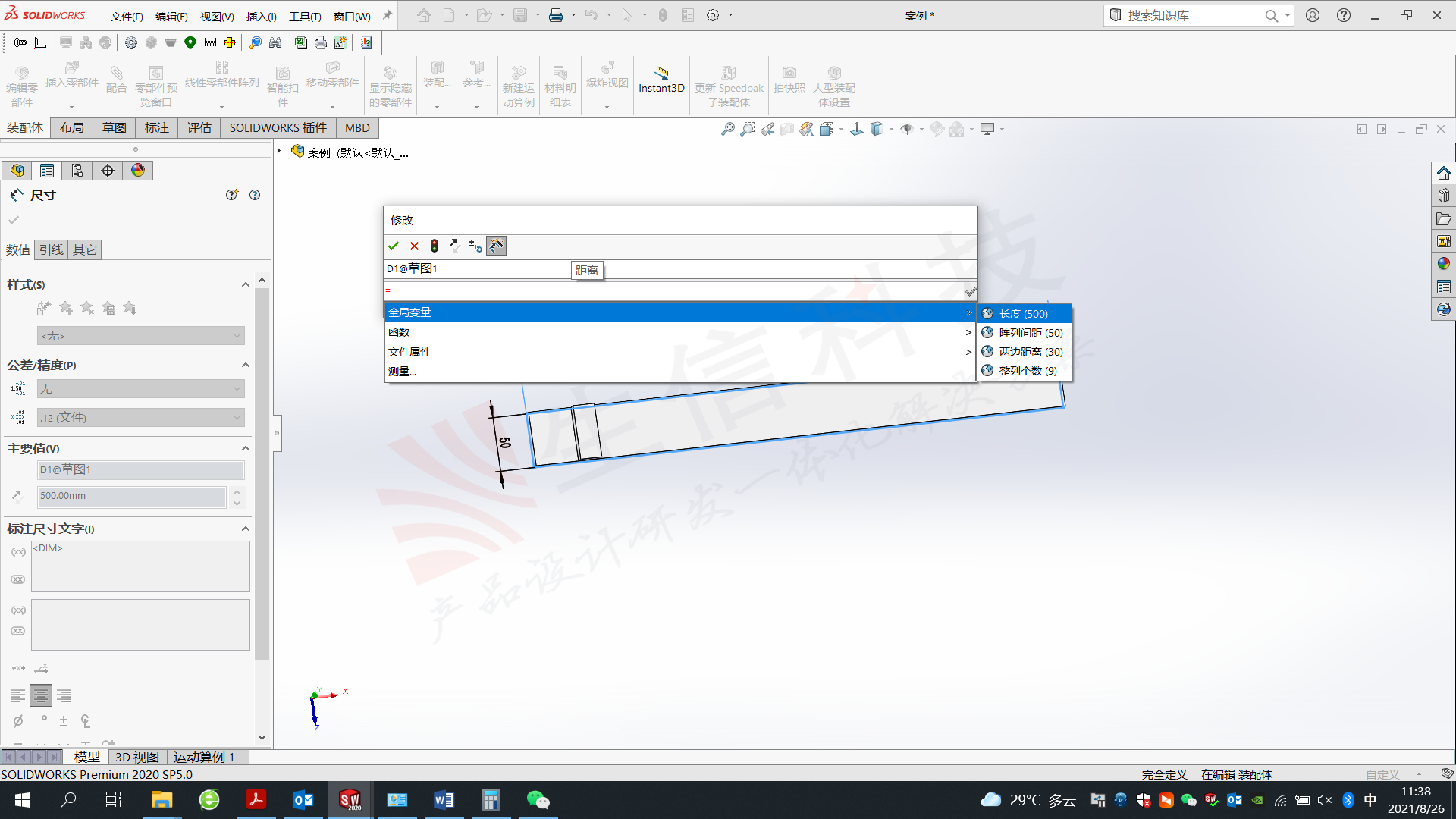1456x819 pixels.
Task: Left-align dimension text
Action: tap(18, 695)
